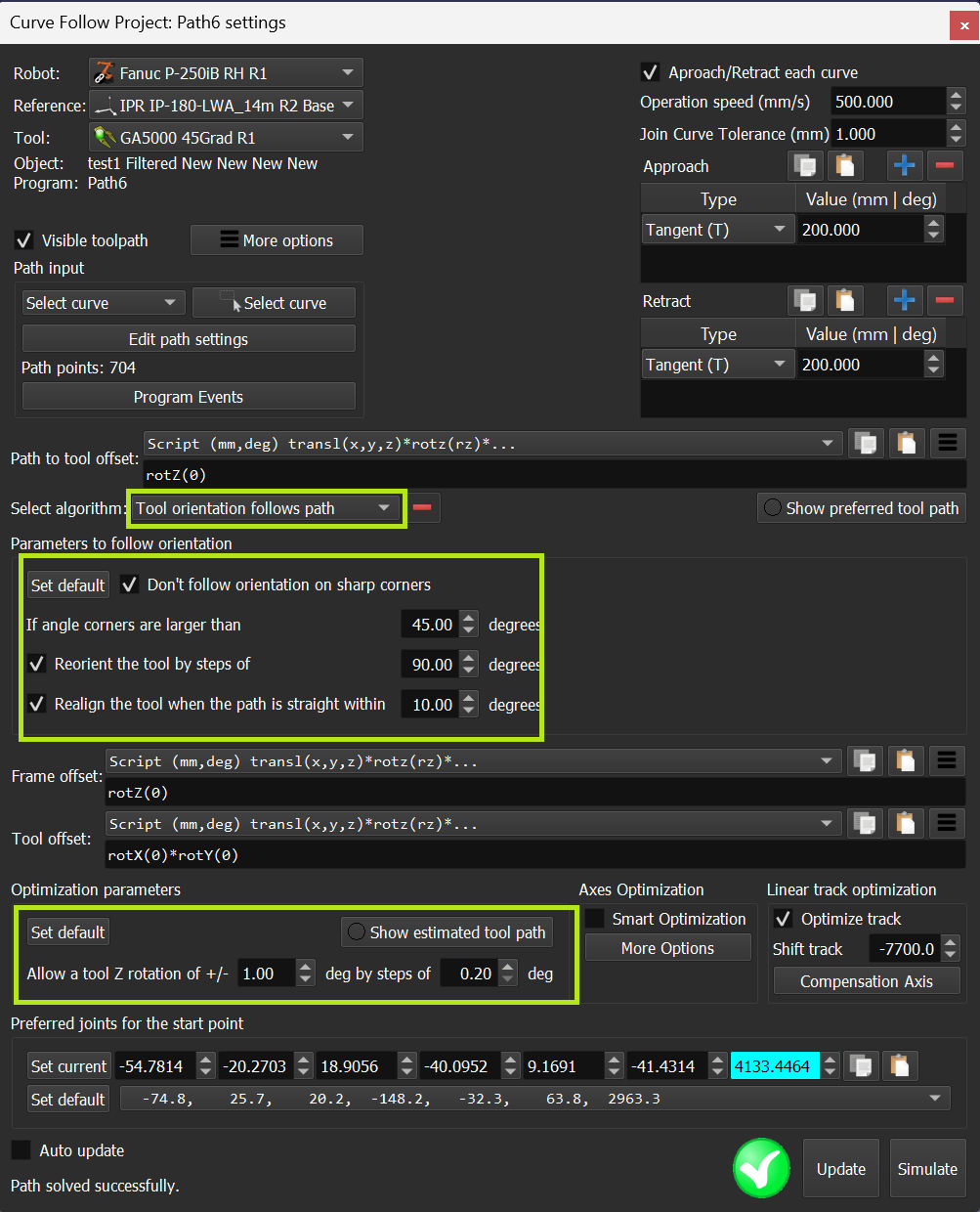Remove the selected algorithm with red minus icon
Viewport: 980px width, 1212px height.
click(422, 508)
